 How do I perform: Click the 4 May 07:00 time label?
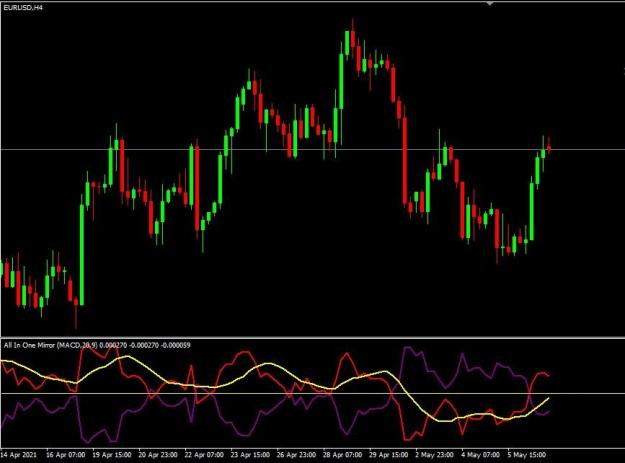[480, 455]
